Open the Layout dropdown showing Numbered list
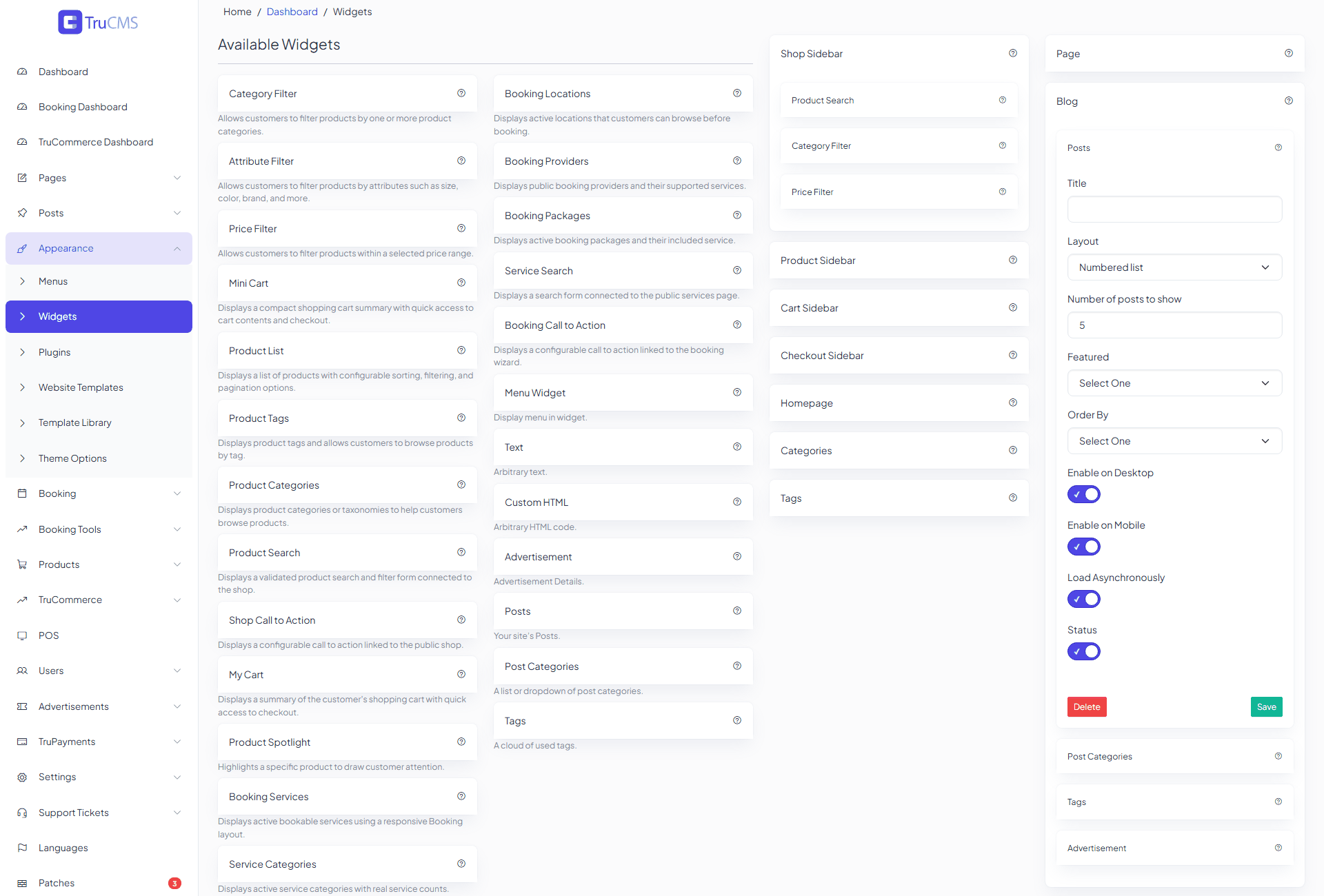 [1174, 267]
